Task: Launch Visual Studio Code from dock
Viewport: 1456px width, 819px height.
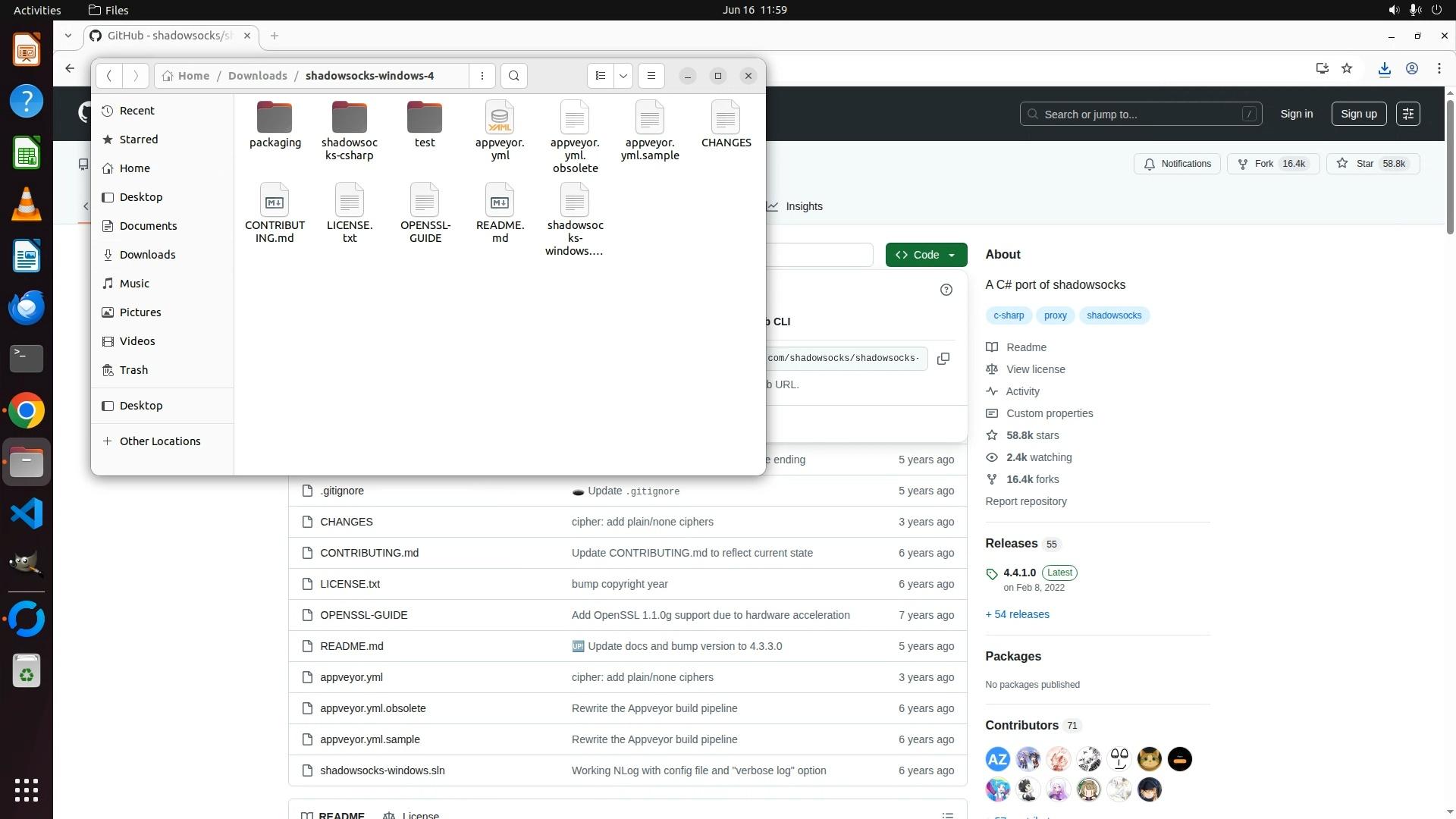Action: coord(27,514)
